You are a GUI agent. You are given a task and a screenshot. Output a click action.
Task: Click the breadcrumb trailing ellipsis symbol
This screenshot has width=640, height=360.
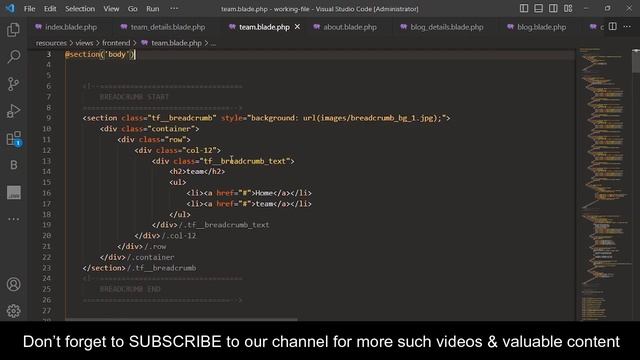point(213,43)
